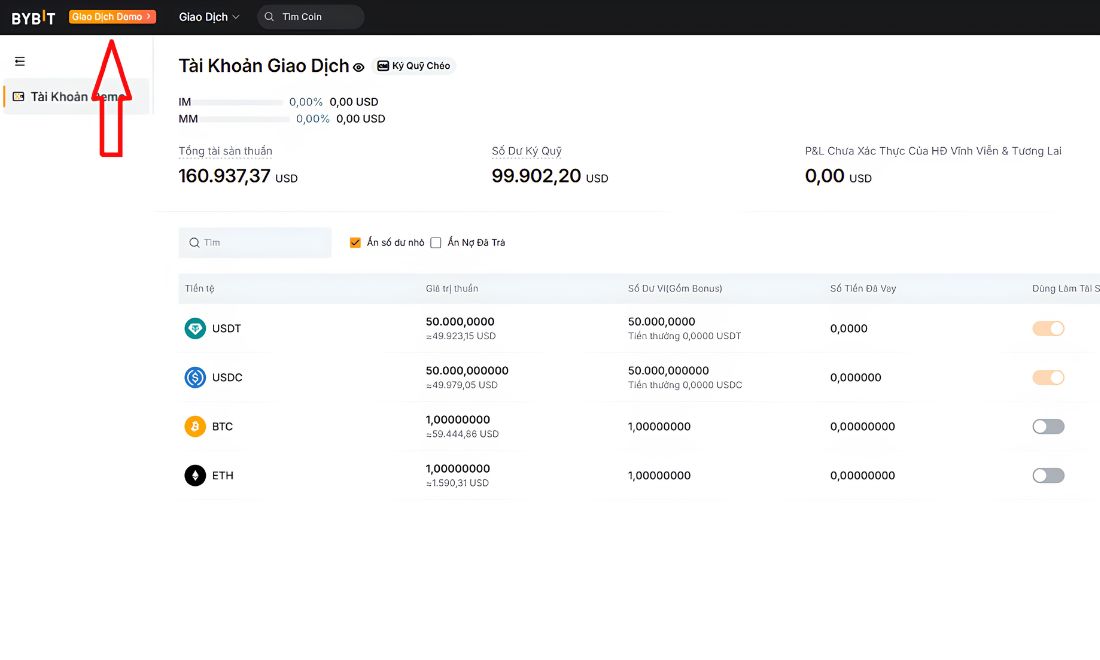Click the ETH coin icon
The image size is (1100, 660).
[195, 476]
